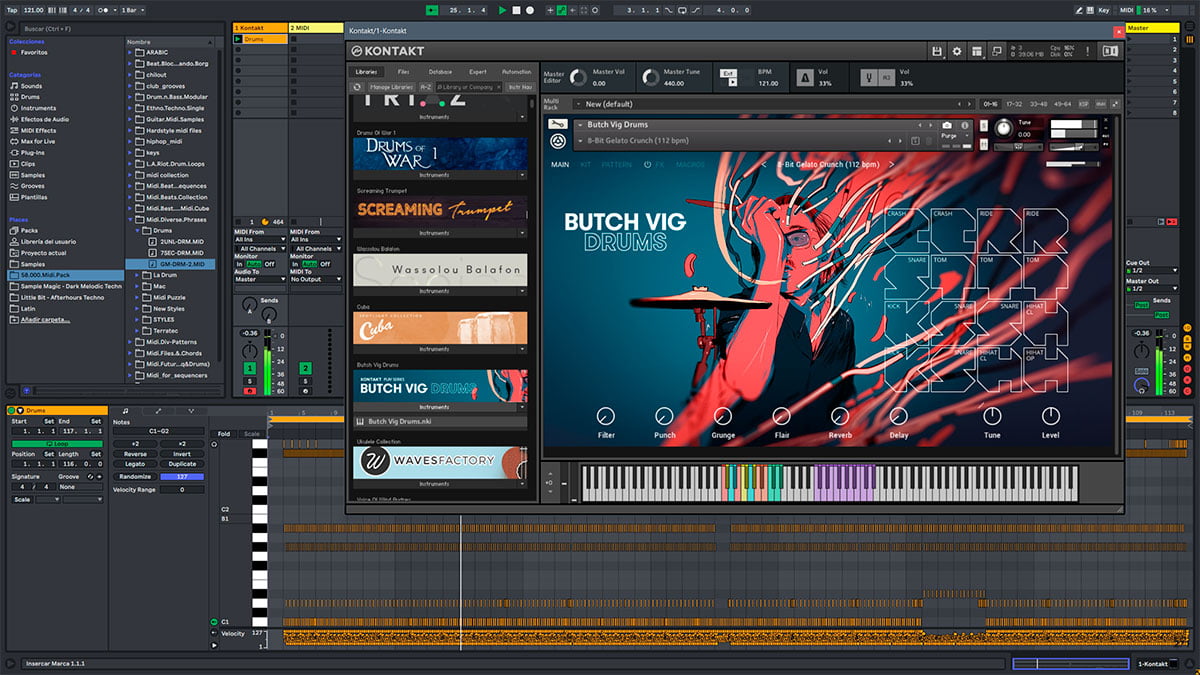This screenshot has height=675, width=1200.
Task: Switch to Kontakt Automation tab
Action: (x=516, y=72)
